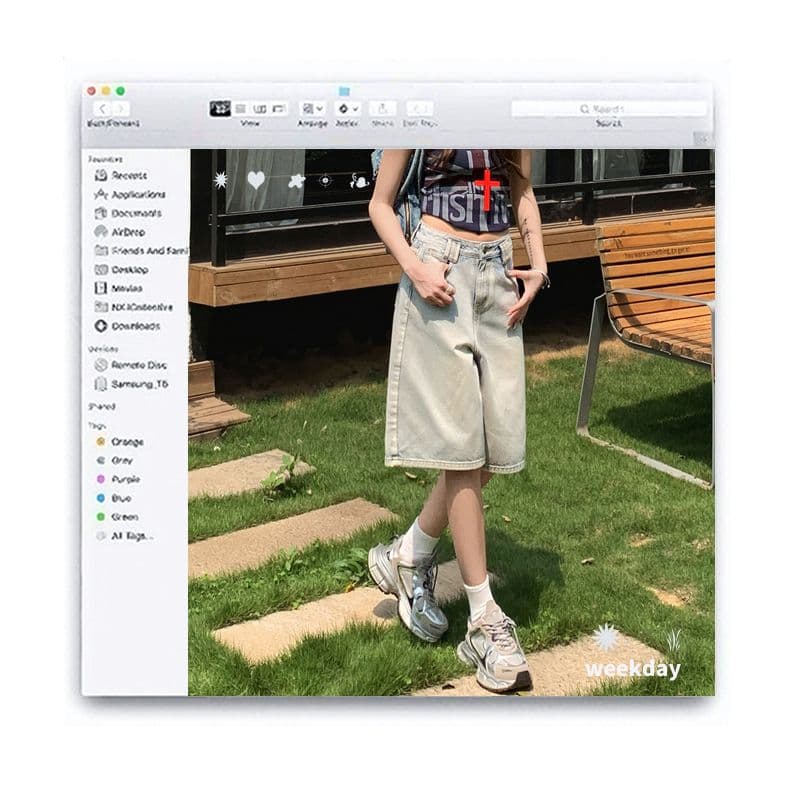Viewport: 790px width, 799px height.
Task: Open Downloads in the sidebar
Action: click(x=128, y=326)
